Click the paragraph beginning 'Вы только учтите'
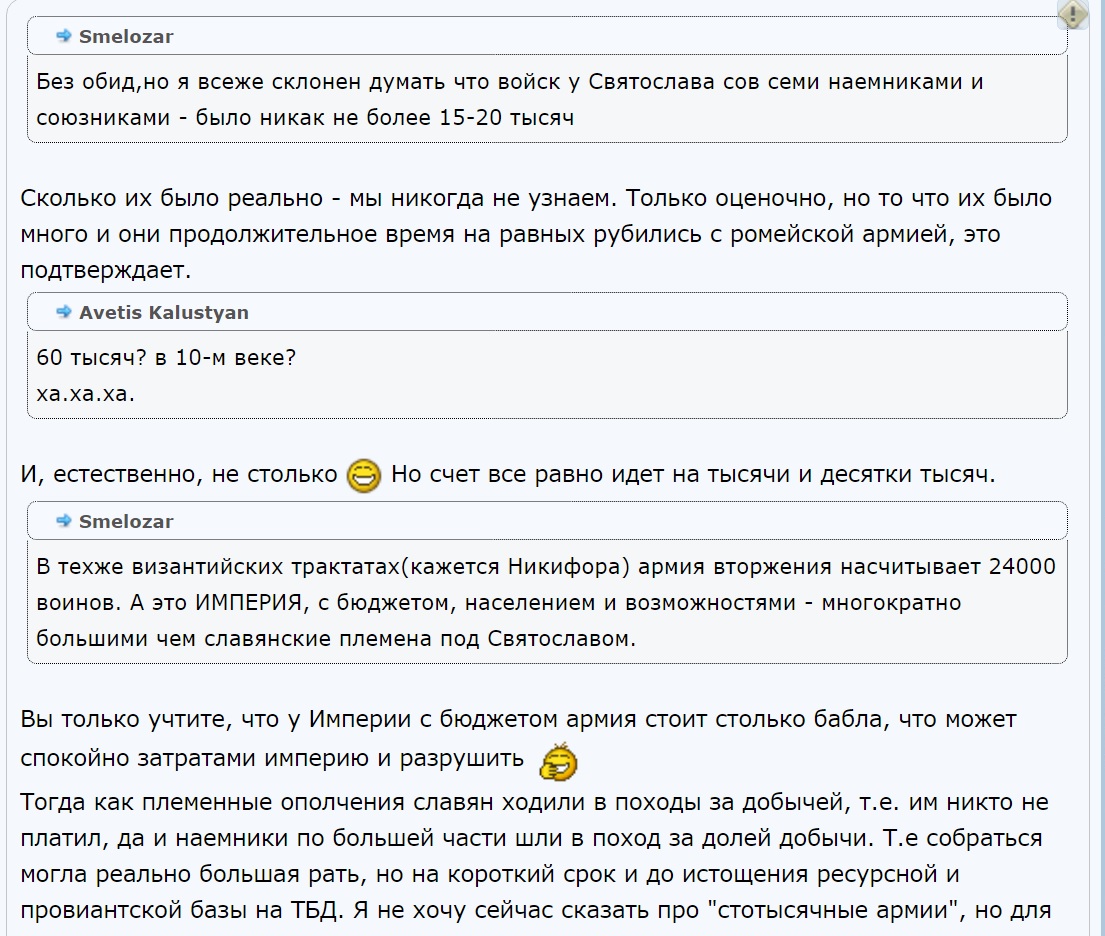 [519, 739]
